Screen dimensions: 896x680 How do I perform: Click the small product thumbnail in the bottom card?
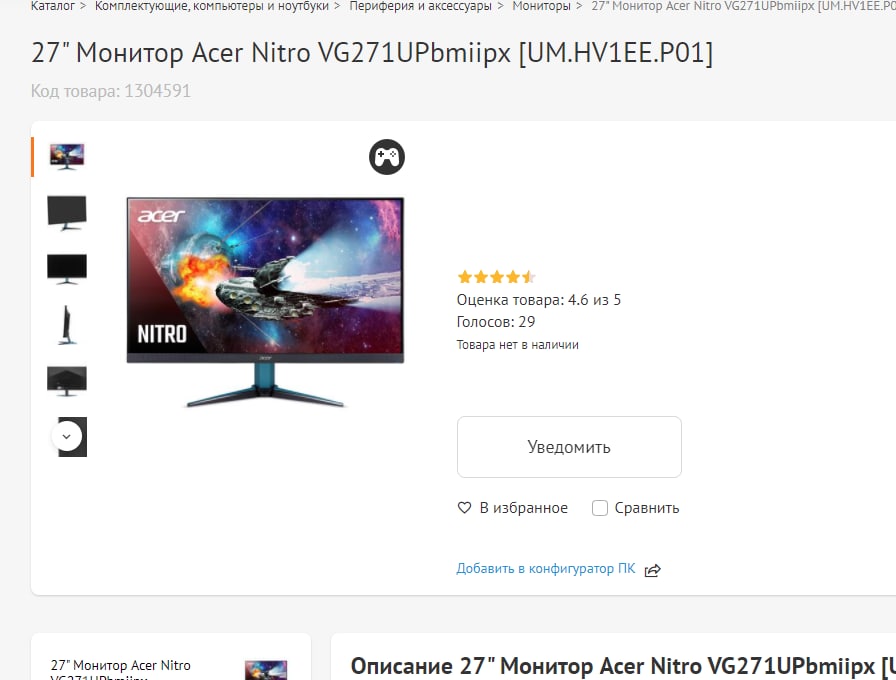click(x=266, y=670)
